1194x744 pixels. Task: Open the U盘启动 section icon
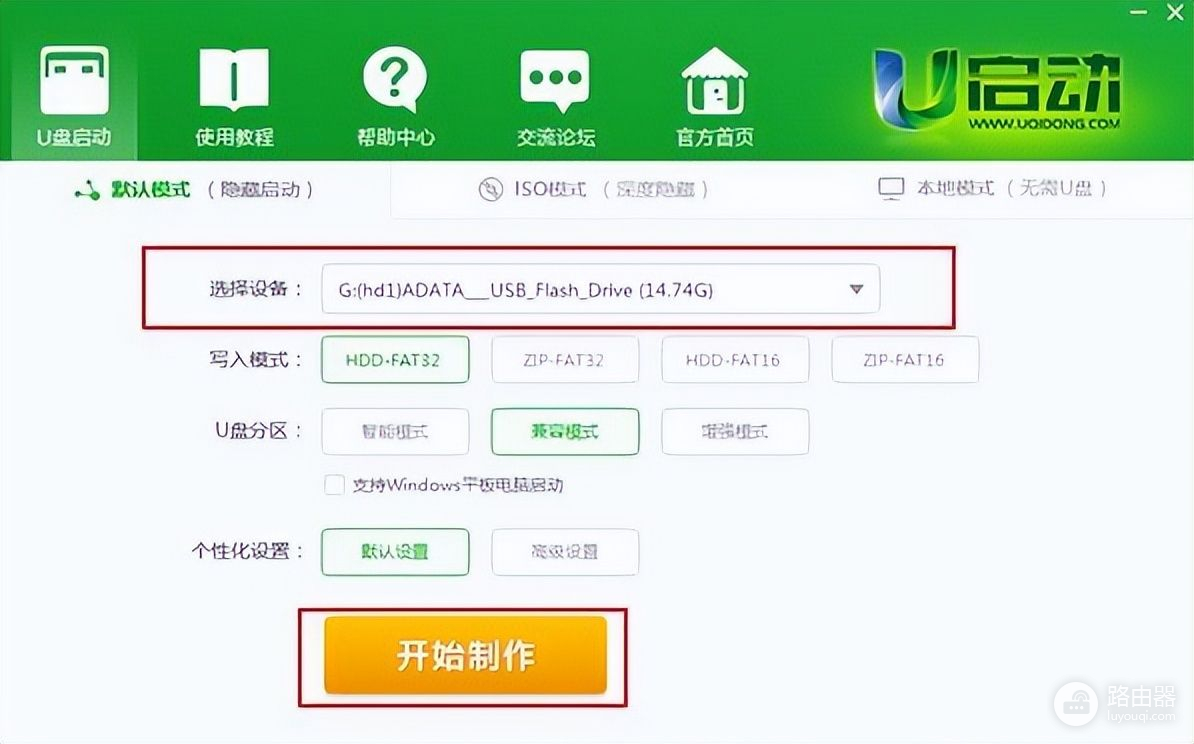click(74, 80)
